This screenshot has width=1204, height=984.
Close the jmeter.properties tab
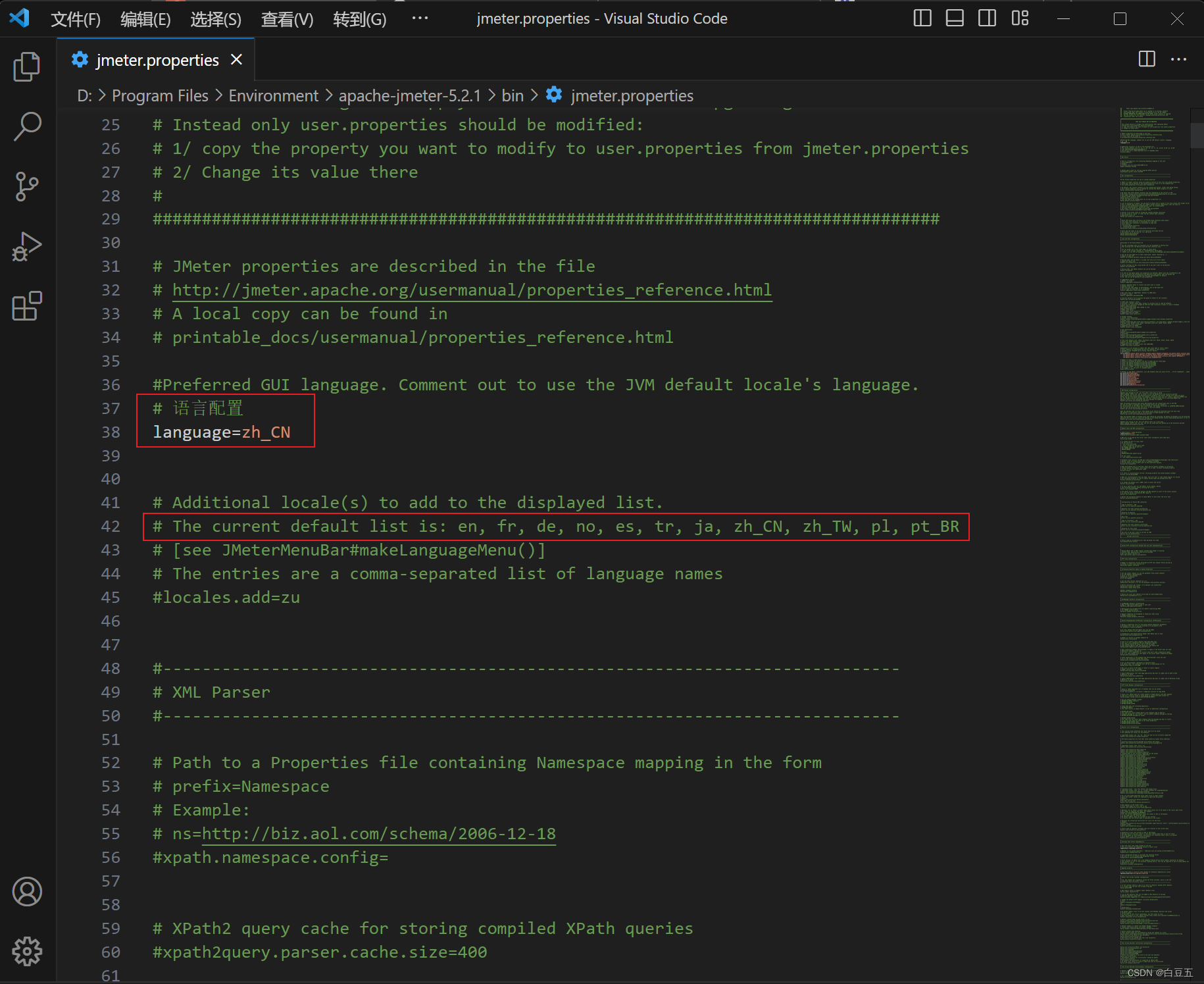(x=237, y=60)
